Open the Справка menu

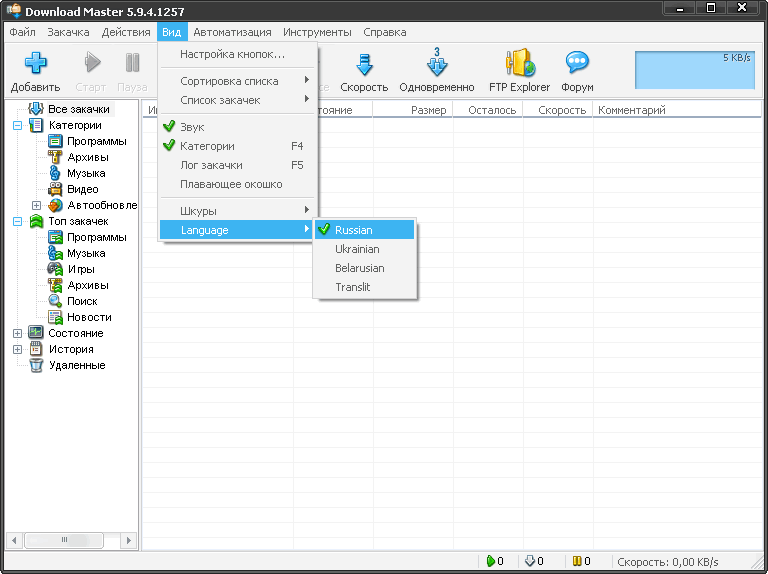[x=384, y=32]
